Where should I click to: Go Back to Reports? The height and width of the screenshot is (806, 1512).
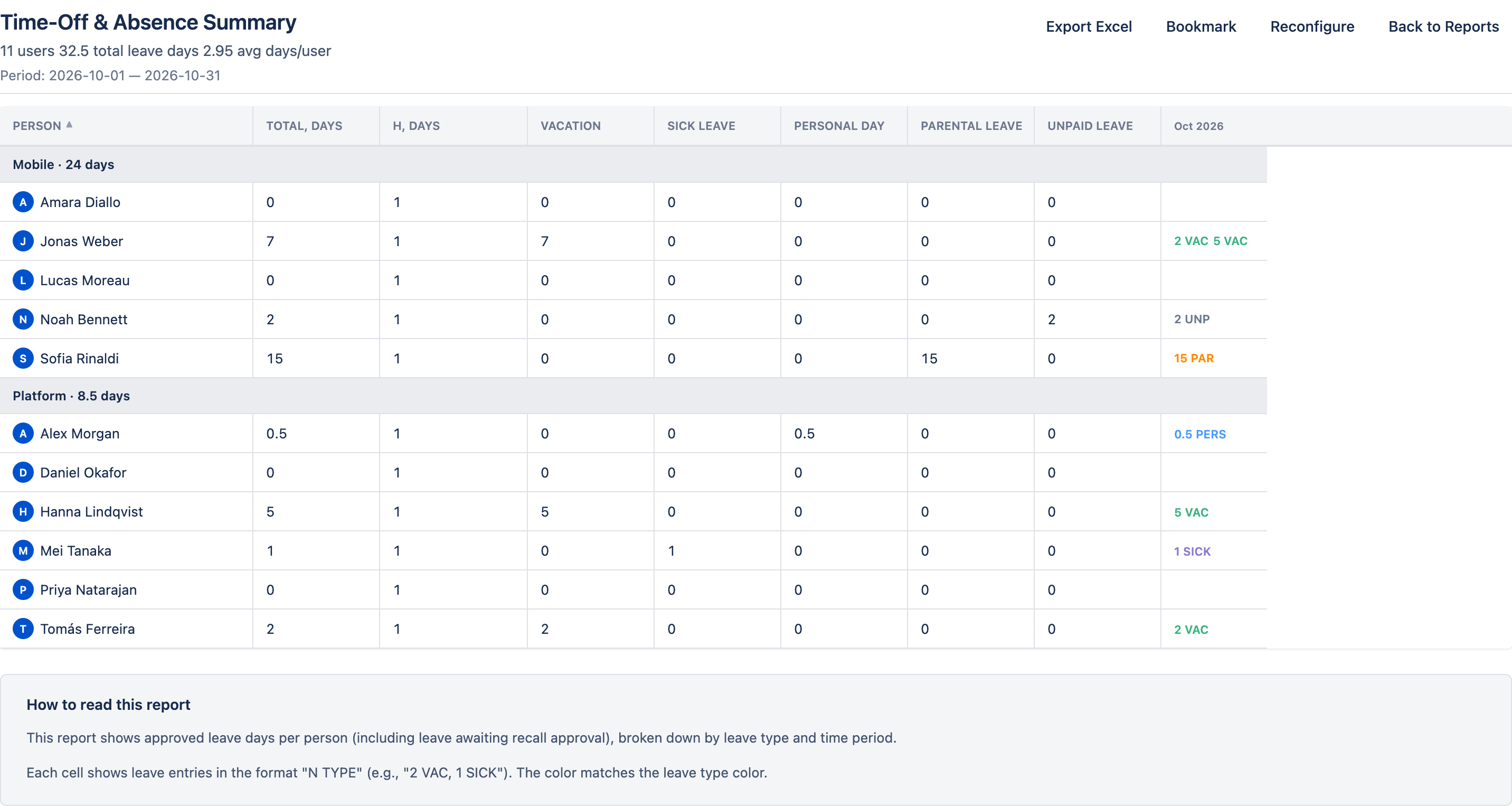1443,26
